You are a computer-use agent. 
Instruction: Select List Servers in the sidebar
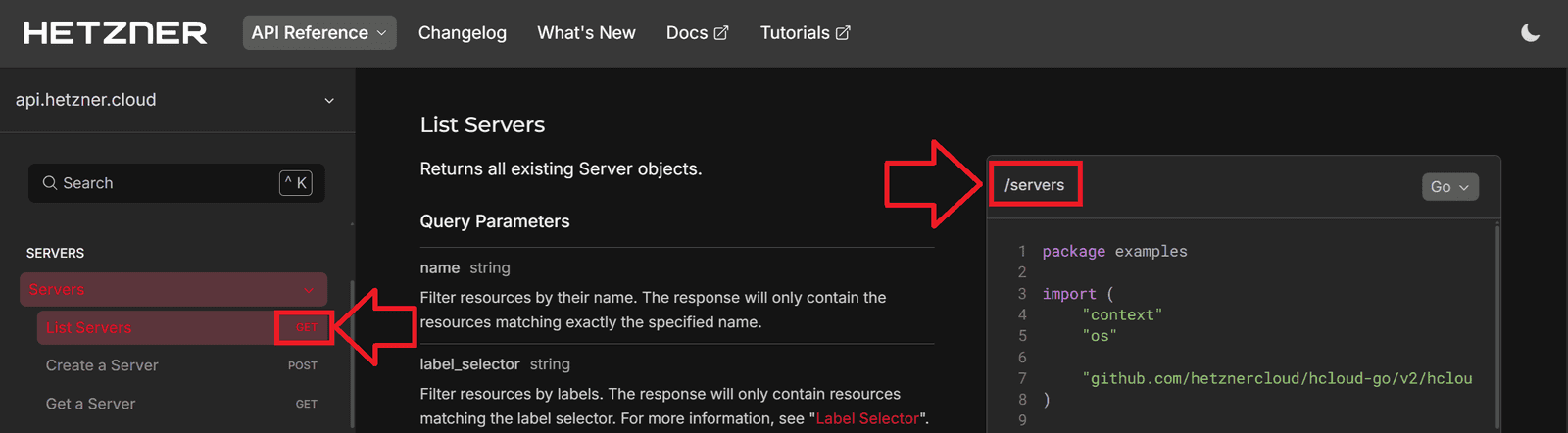185,327
